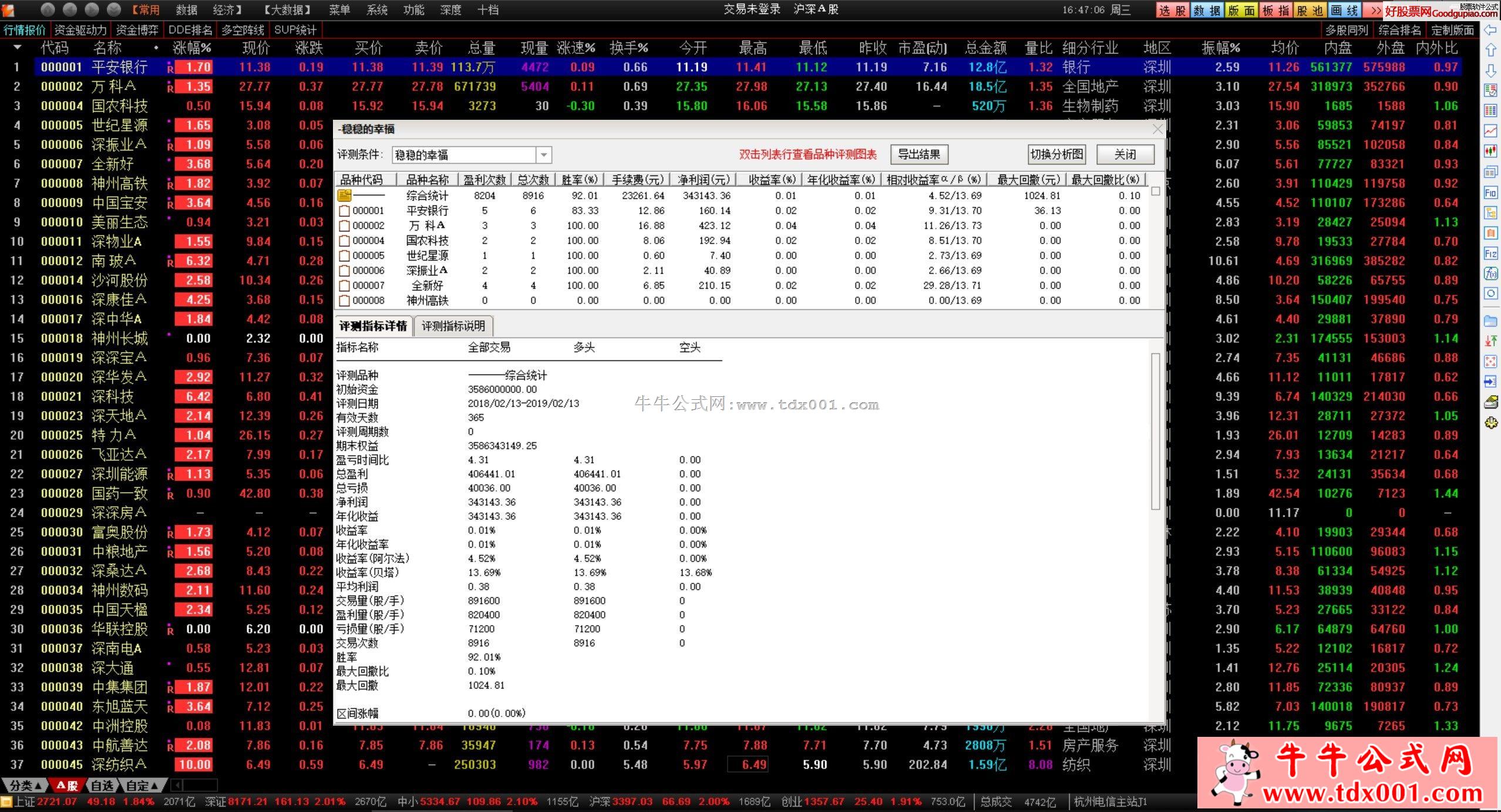The width and height of the screenshot is (1501, 812).
Task: Click the results list scrollbar thumb
Action: [1156, 191]
